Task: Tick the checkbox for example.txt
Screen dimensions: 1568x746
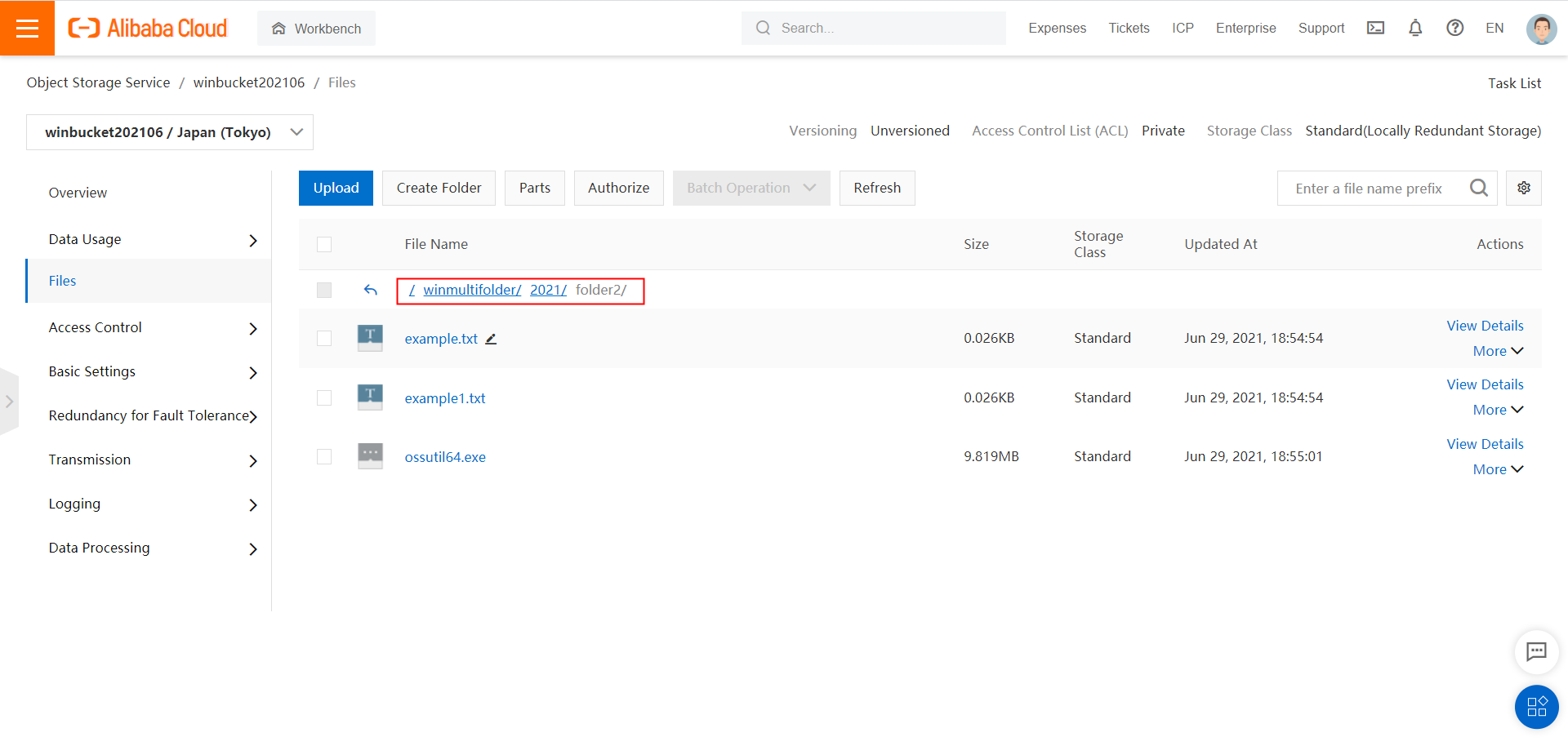Action: [x=324, y=338]
